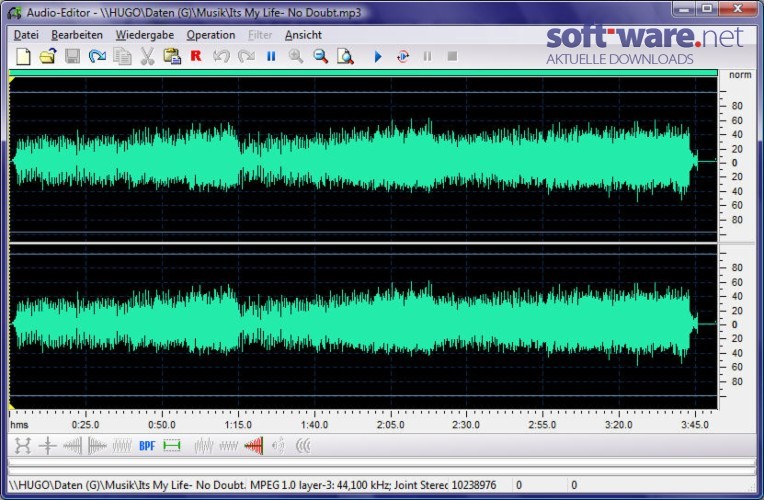The width and height of the screenshot is (764, 500).
Task: Click the speaker with sound waves icon
Action: pyautogui.click(x=279, y=445)
